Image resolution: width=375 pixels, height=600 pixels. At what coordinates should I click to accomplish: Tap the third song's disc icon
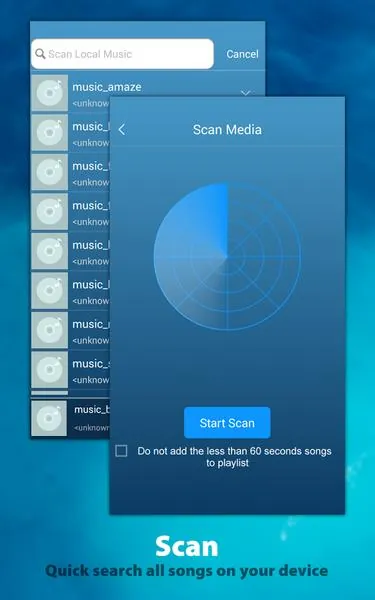point(50,172)
